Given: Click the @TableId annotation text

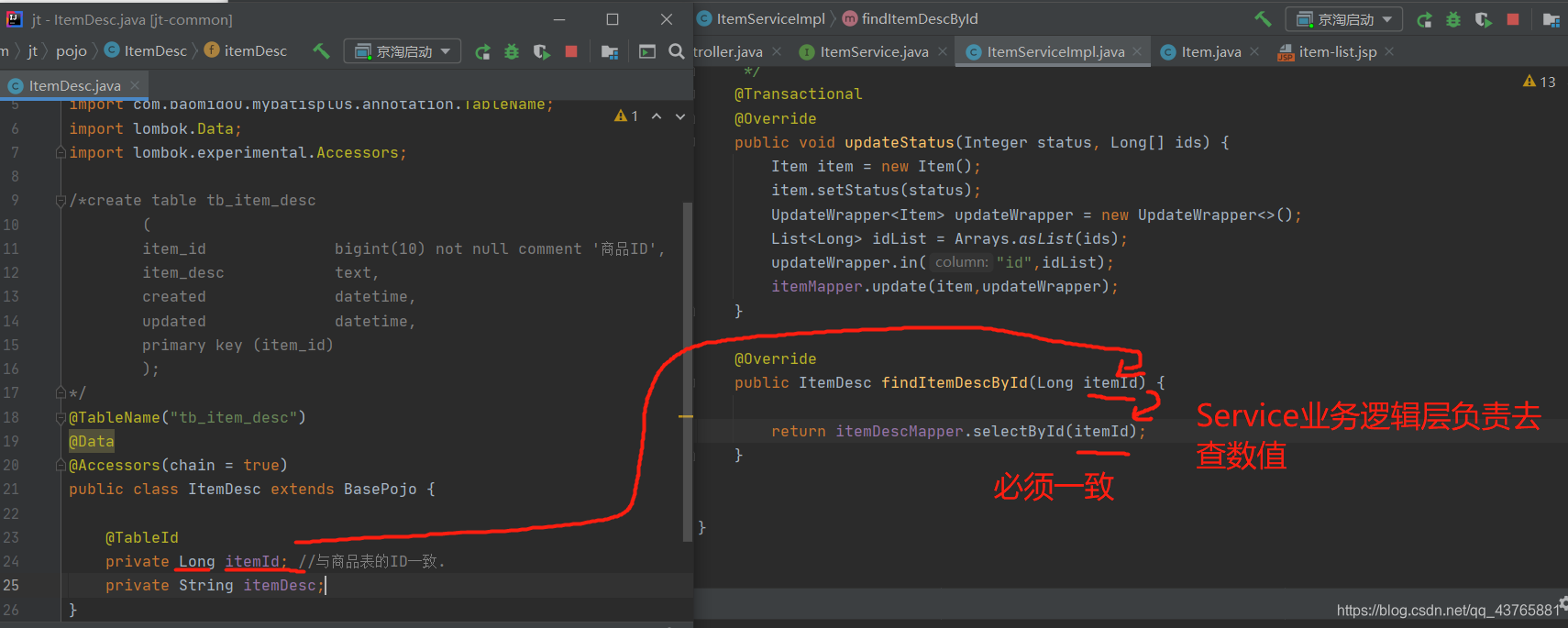Looking at the screenshot, I should tap(142, 537).
